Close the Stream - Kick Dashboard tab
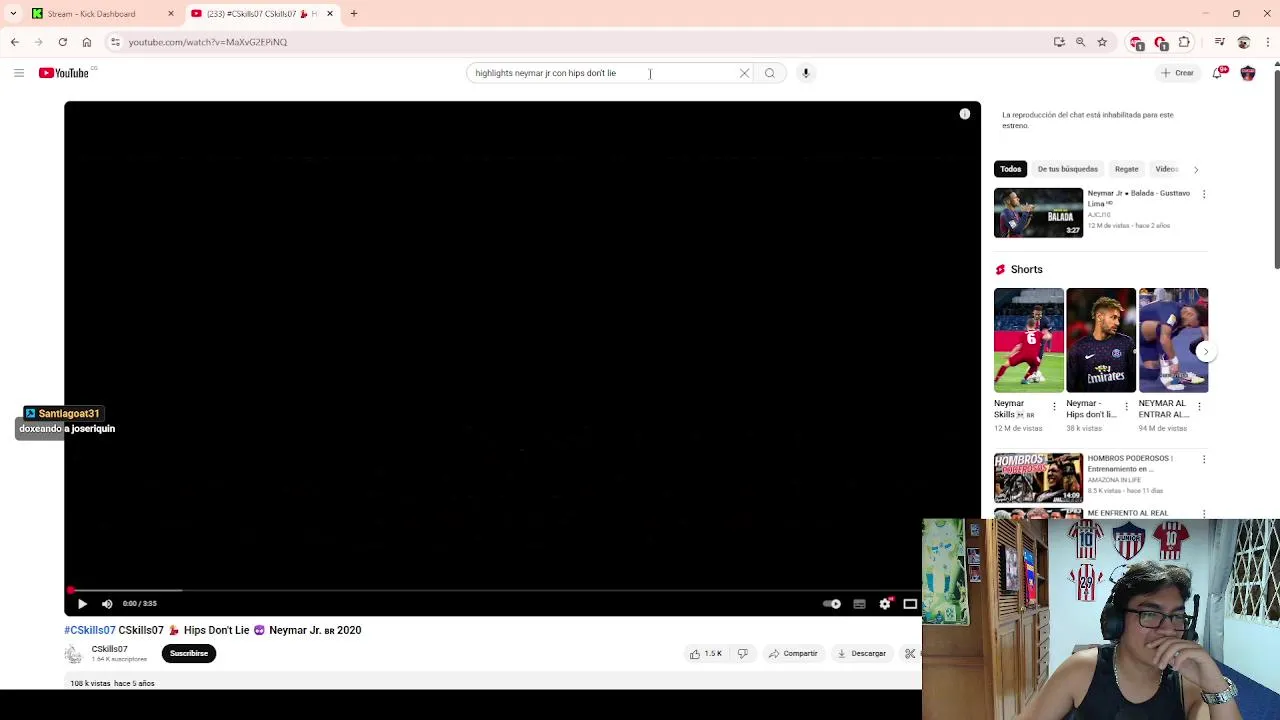 [171, 14]
